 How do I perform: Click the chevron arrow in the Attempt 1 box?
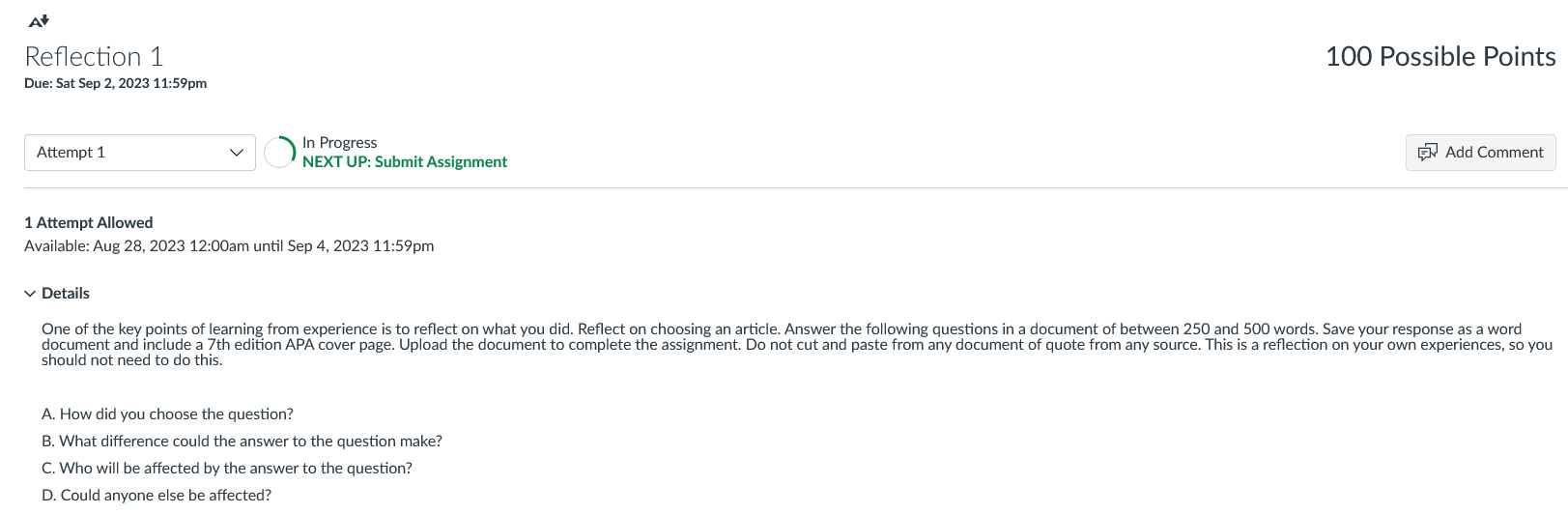(x=237, y=153)
